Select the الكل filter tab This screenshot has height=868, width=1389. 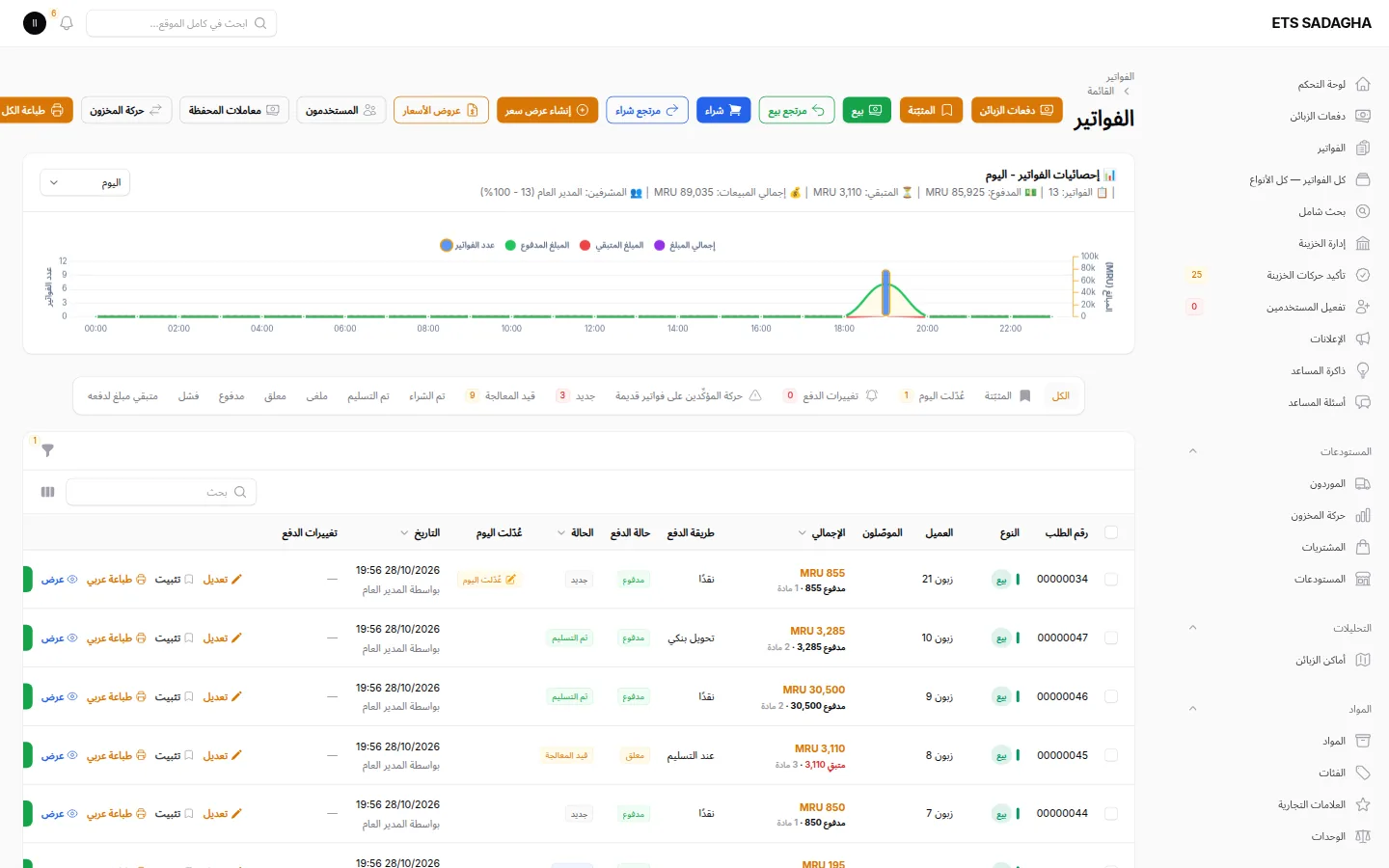(1061, 396)
